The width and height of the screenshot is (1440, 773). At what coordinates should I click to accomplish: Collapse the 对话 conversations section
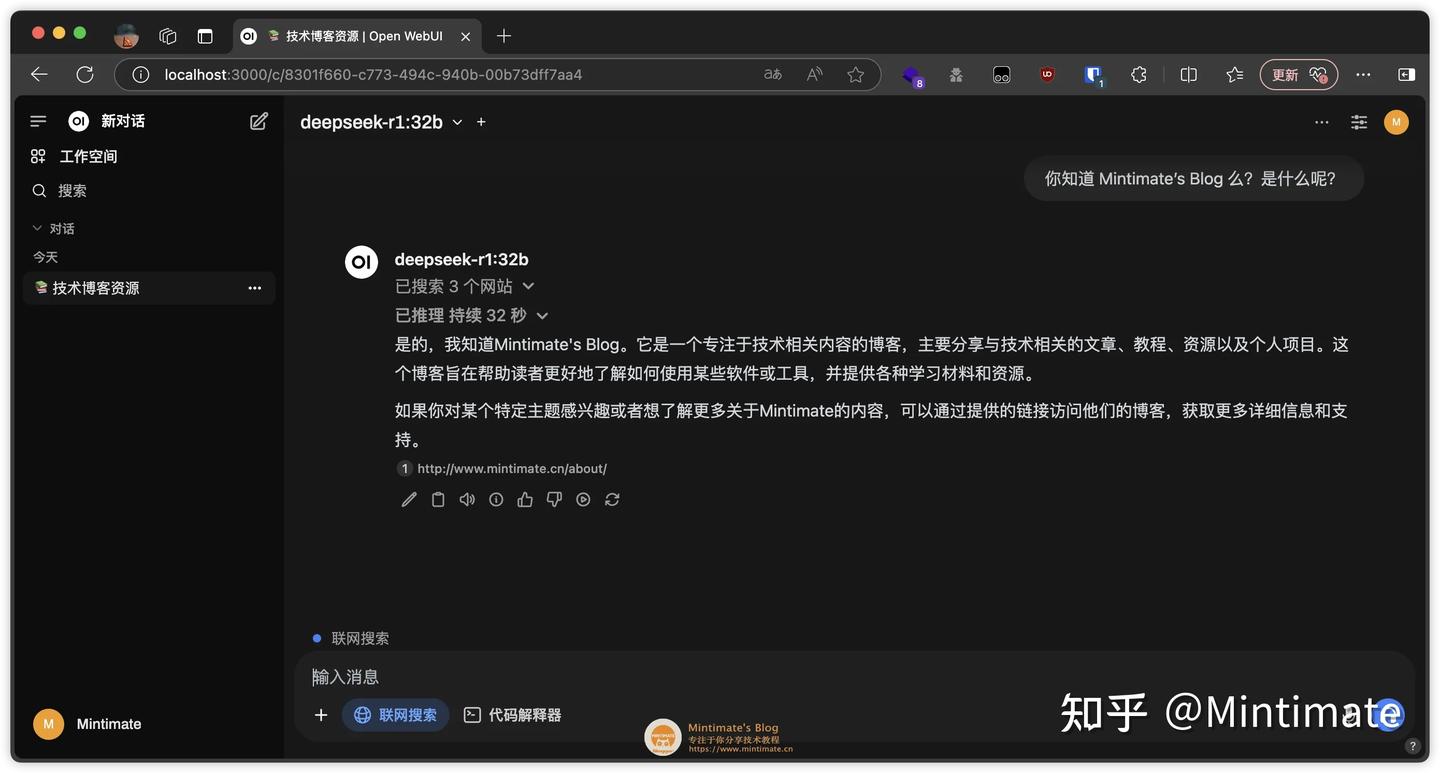tap(53, 227)
